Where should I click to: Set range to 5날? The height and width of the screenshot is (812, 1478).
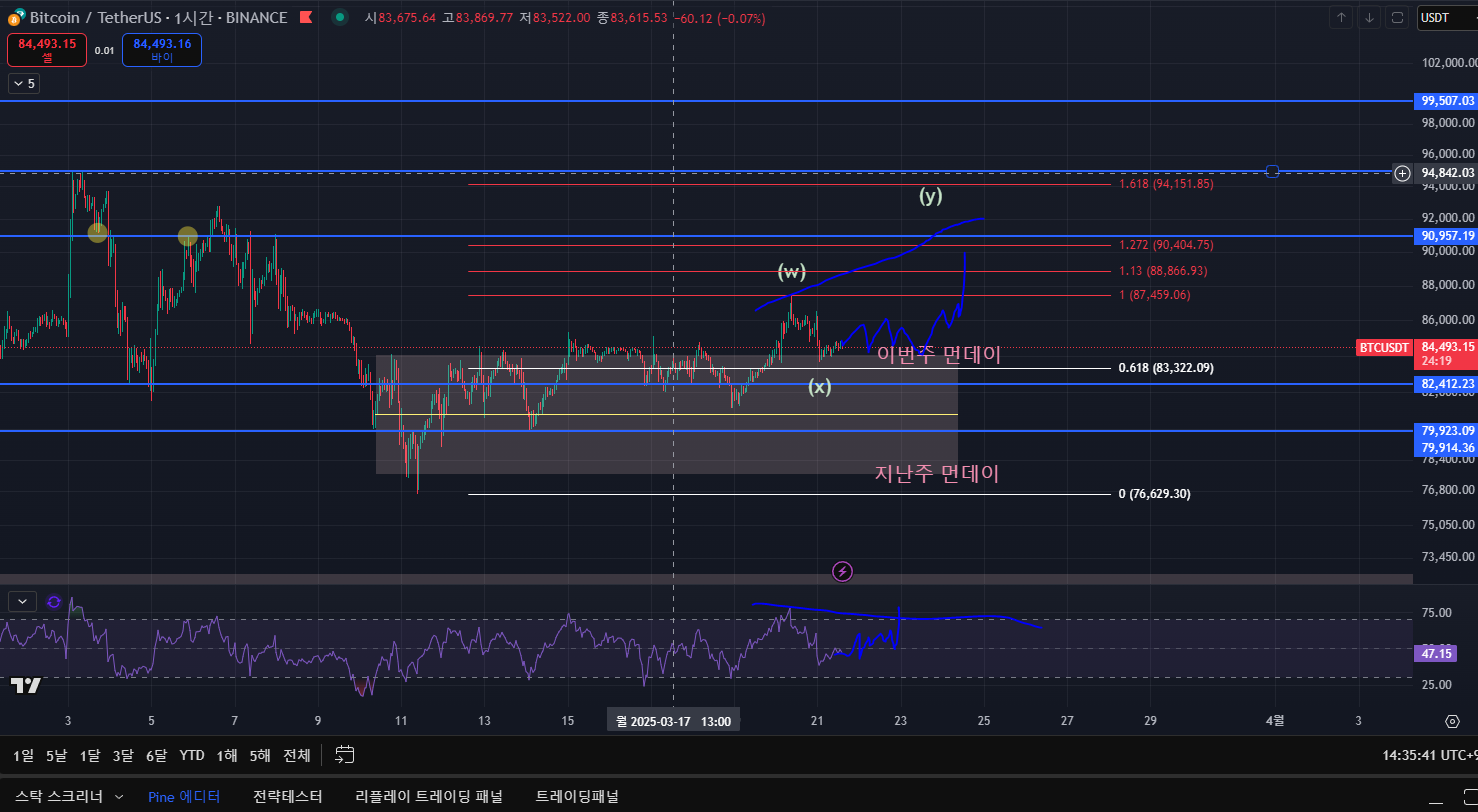click(57, 755)
